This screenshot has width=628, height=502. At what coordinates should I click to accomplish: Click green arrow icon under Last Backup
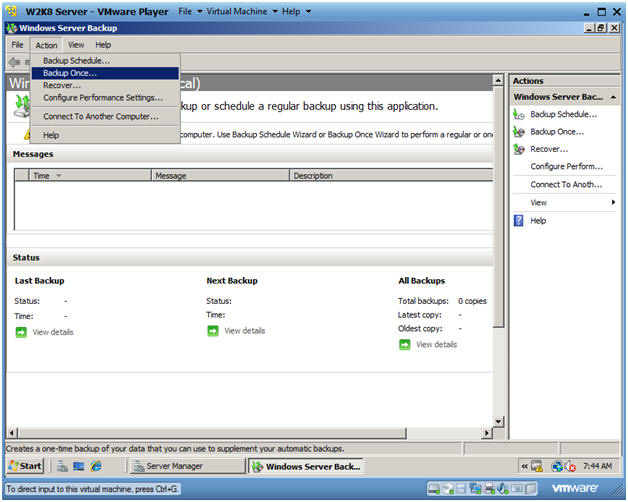point(21,332)
